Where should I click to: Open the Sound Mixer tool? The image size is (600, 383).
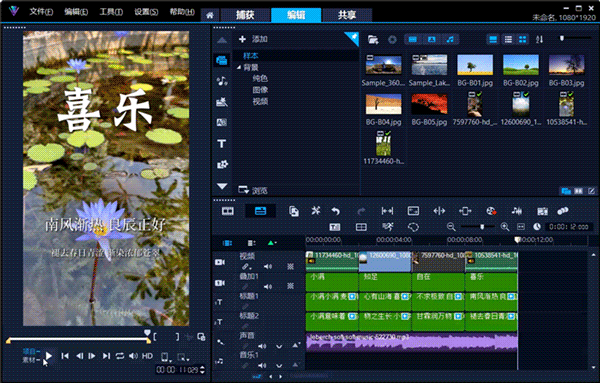tap(517, 211)
